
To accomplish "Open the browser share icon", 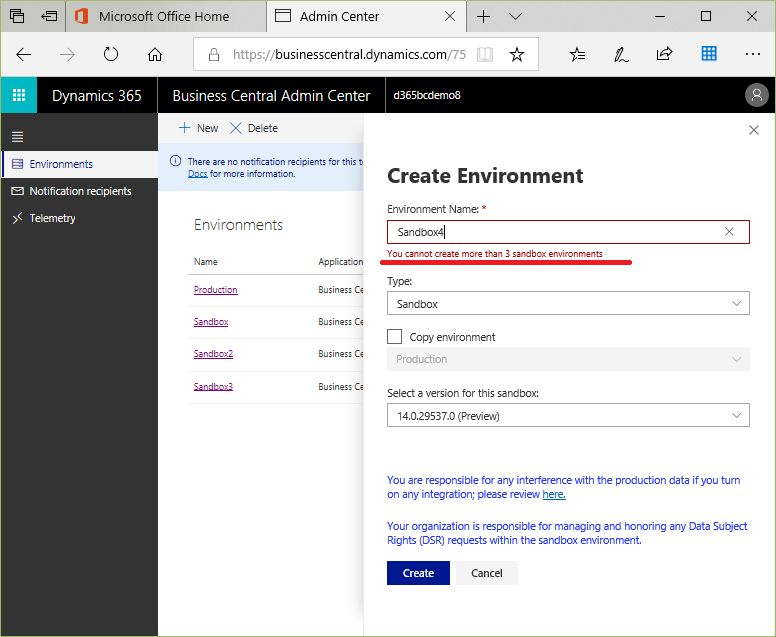I will 664,54.
